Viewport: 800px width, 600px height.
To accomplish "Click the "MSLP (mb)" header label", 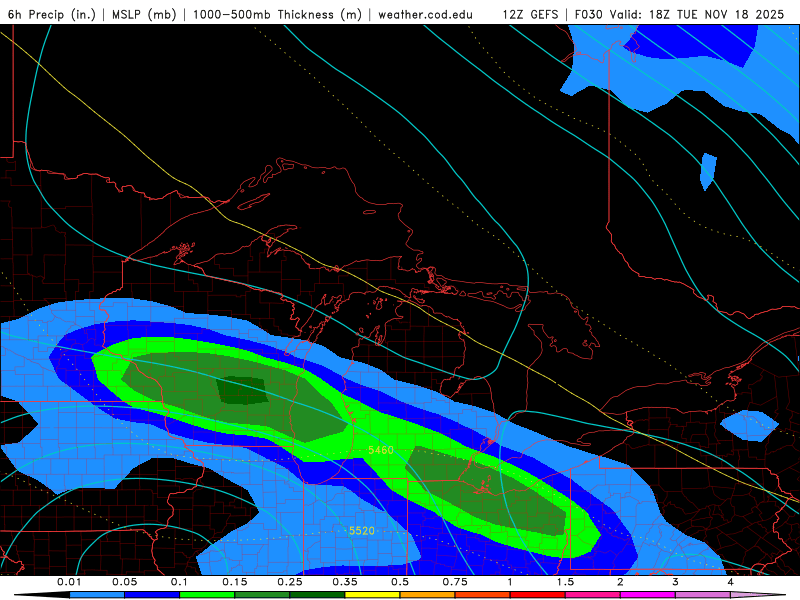I will pyautogui.click(x=144, y=14).
